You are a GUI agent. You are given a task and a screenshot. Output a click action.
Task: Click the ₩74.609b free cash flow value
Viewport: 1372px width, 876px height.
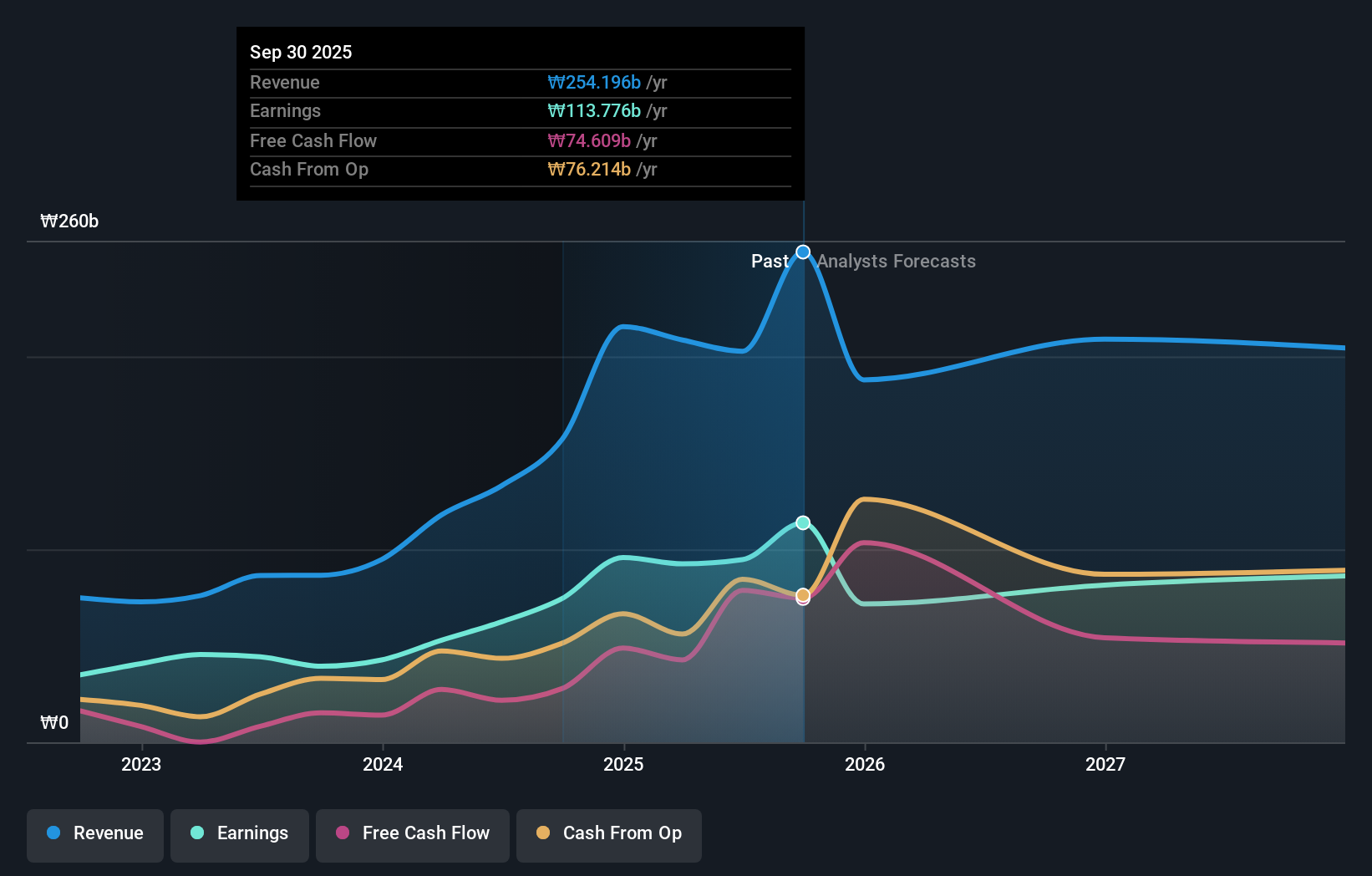coord(589,141)
